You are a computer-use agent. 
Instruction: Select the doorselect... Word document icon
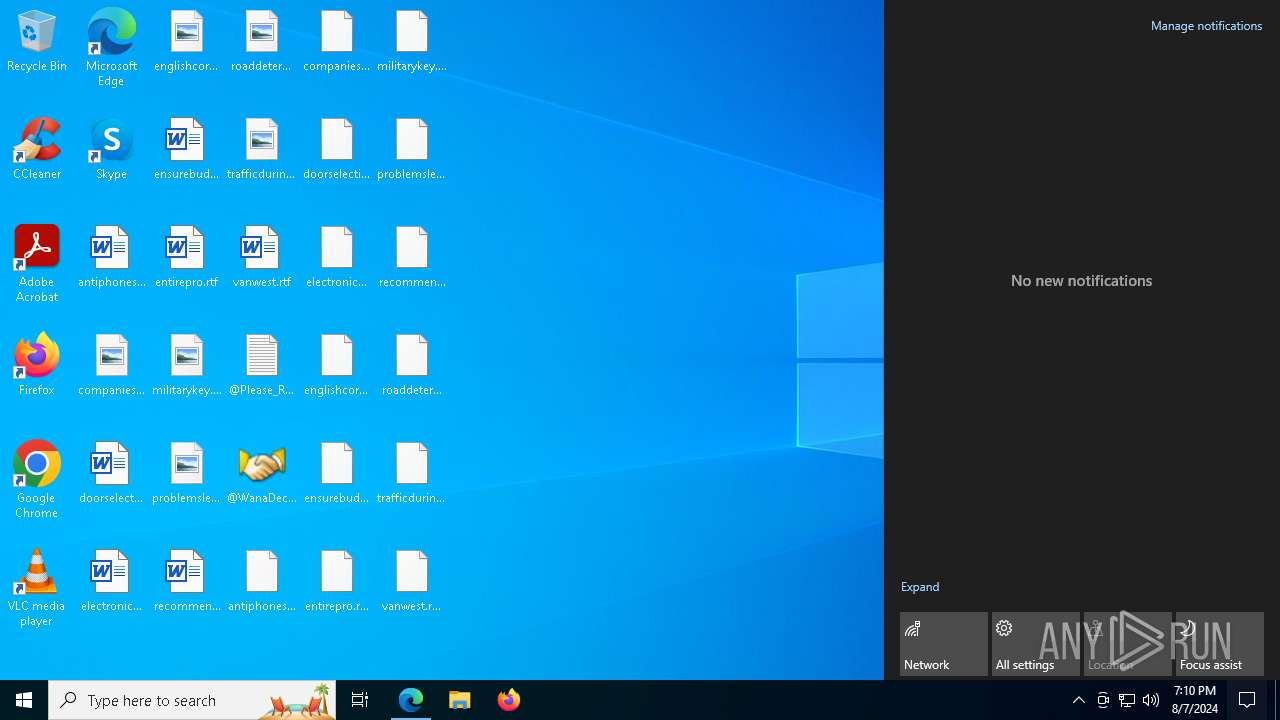tap(111, 474)
